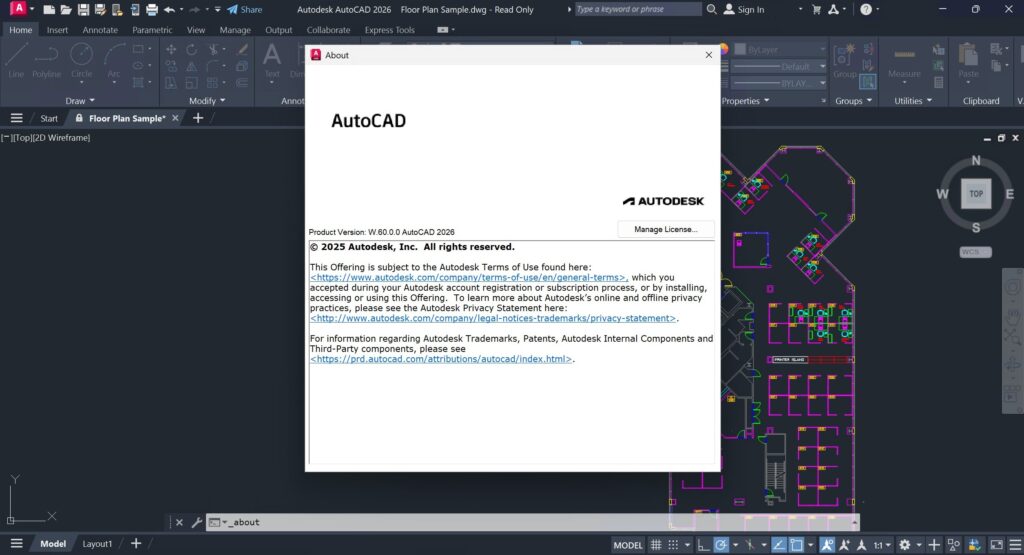Click the keyword search input field
The image size is (1024, 555).
[637, 9]
